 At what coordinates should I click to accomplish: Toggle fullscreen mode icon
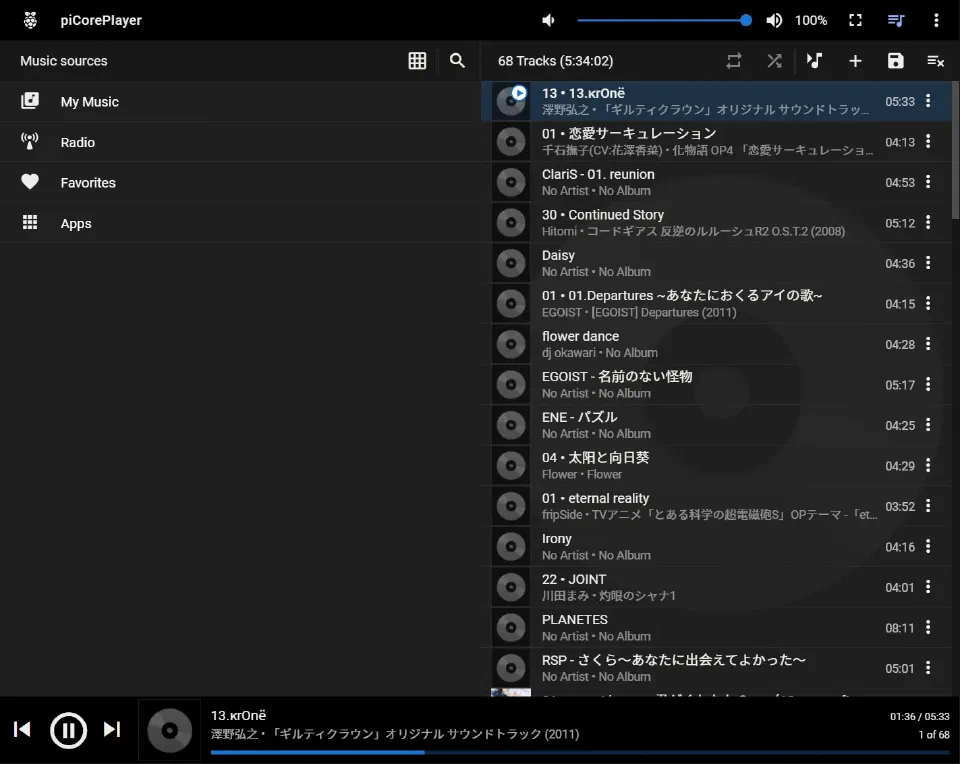[x=855, y=20]
